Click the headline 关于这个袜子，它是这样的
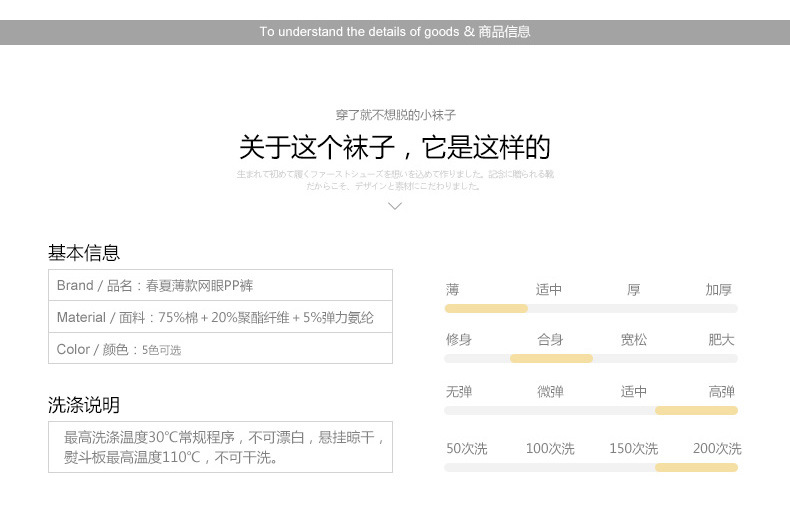This screenshot has width=790, height=511. point(395,147)
